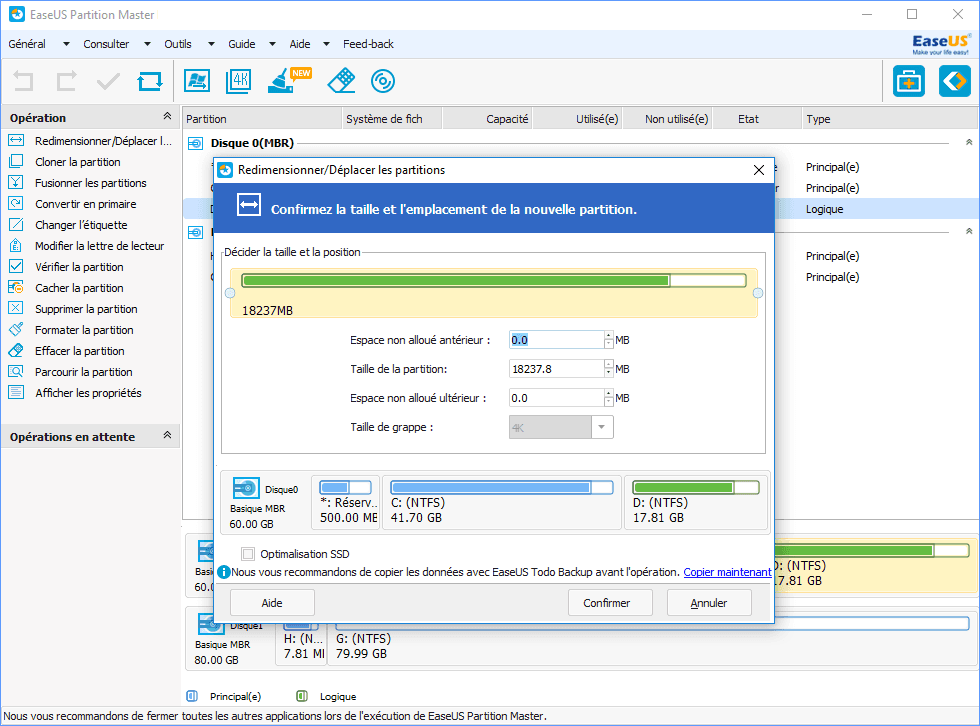Open the 4K alignment tool icon
This screenshot has width=980, height=726.
tap(239, 81)
